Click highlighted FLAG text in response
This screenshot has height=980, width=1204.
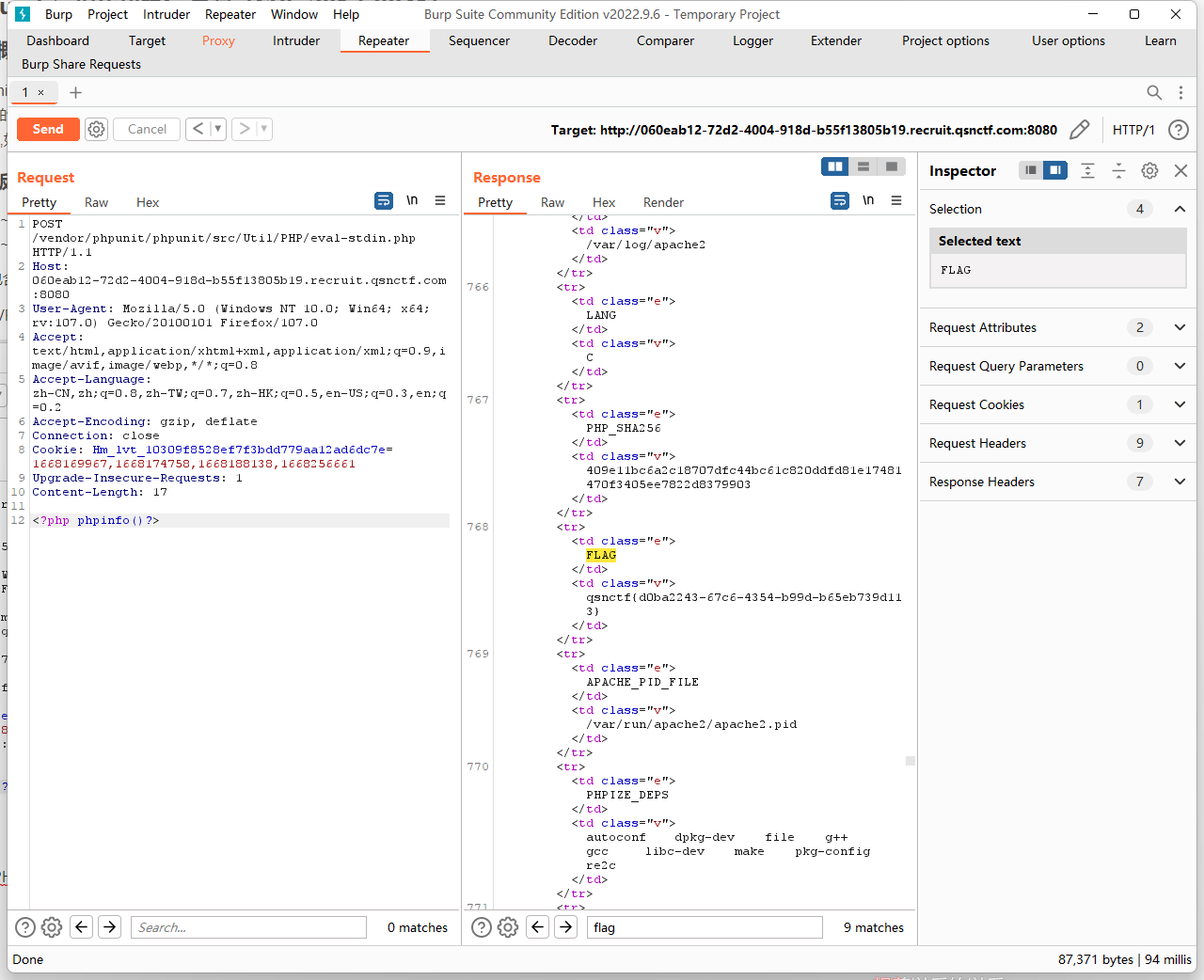point(601,555)
